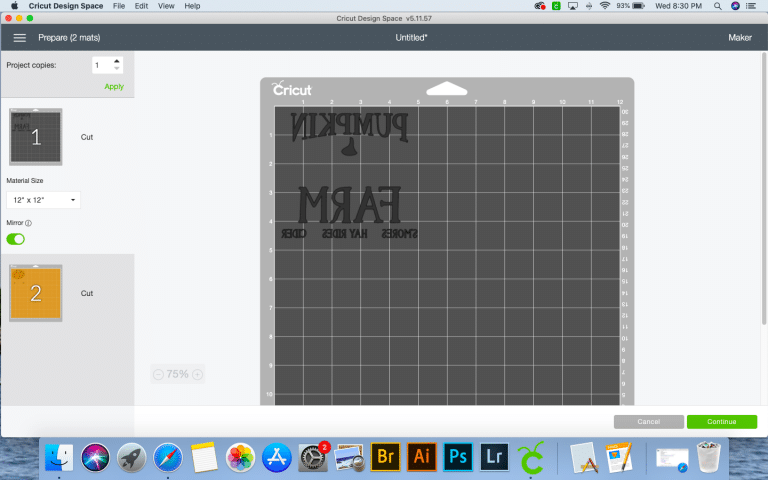Click the Untitled* project name
Screen dimensions: 768x480
tap(411, 38)
